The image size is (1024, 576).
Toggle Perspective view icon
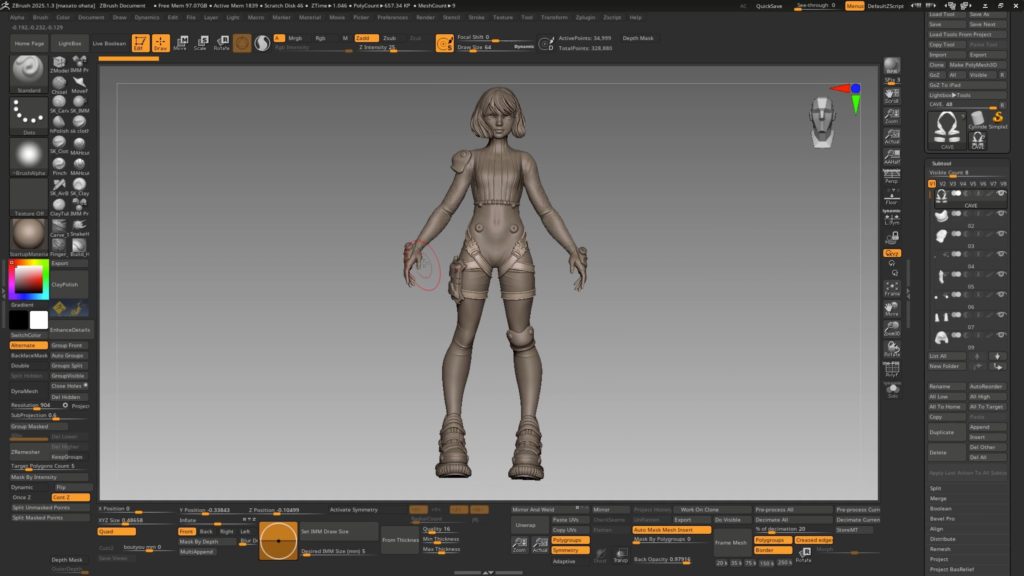click(x=892, y=177)
